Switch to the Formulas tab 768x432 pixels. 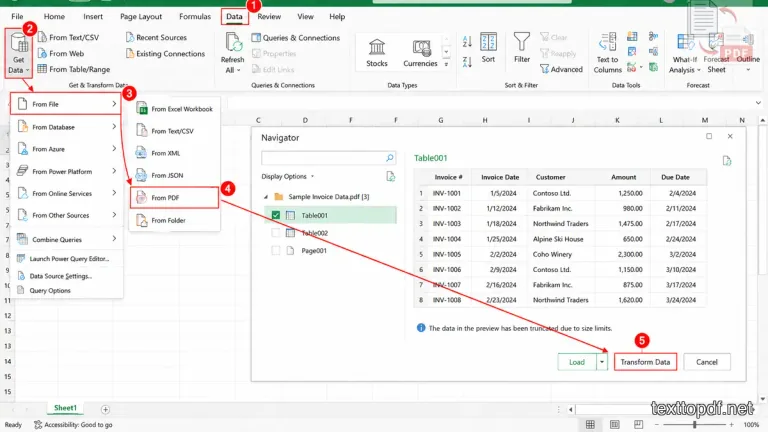tap(195, 16)
